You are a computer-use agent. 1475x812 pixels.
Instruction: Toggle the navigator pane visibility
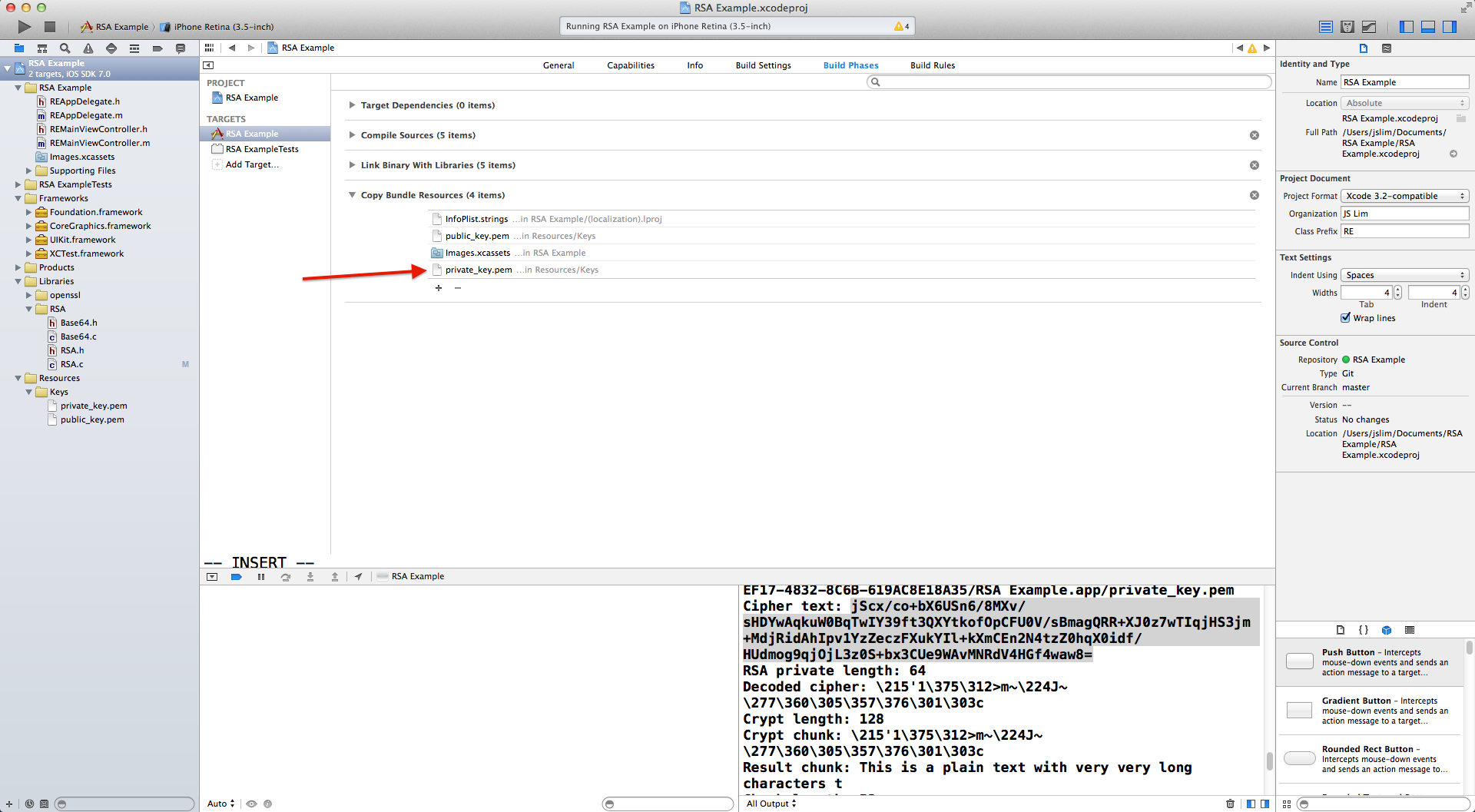tap(1407, 27)
